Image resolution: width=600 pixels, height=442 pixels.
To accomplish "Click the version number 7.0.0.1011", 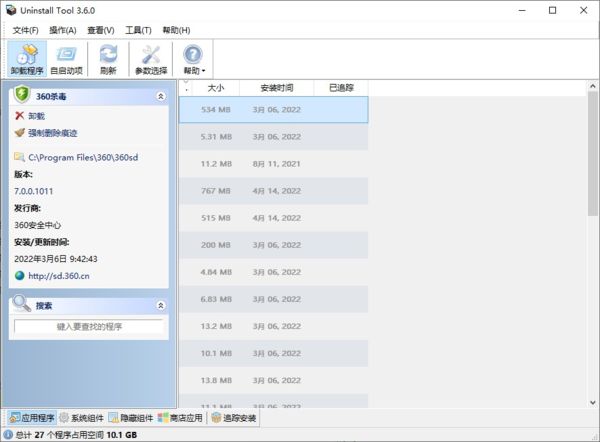I will pos(34,191).
